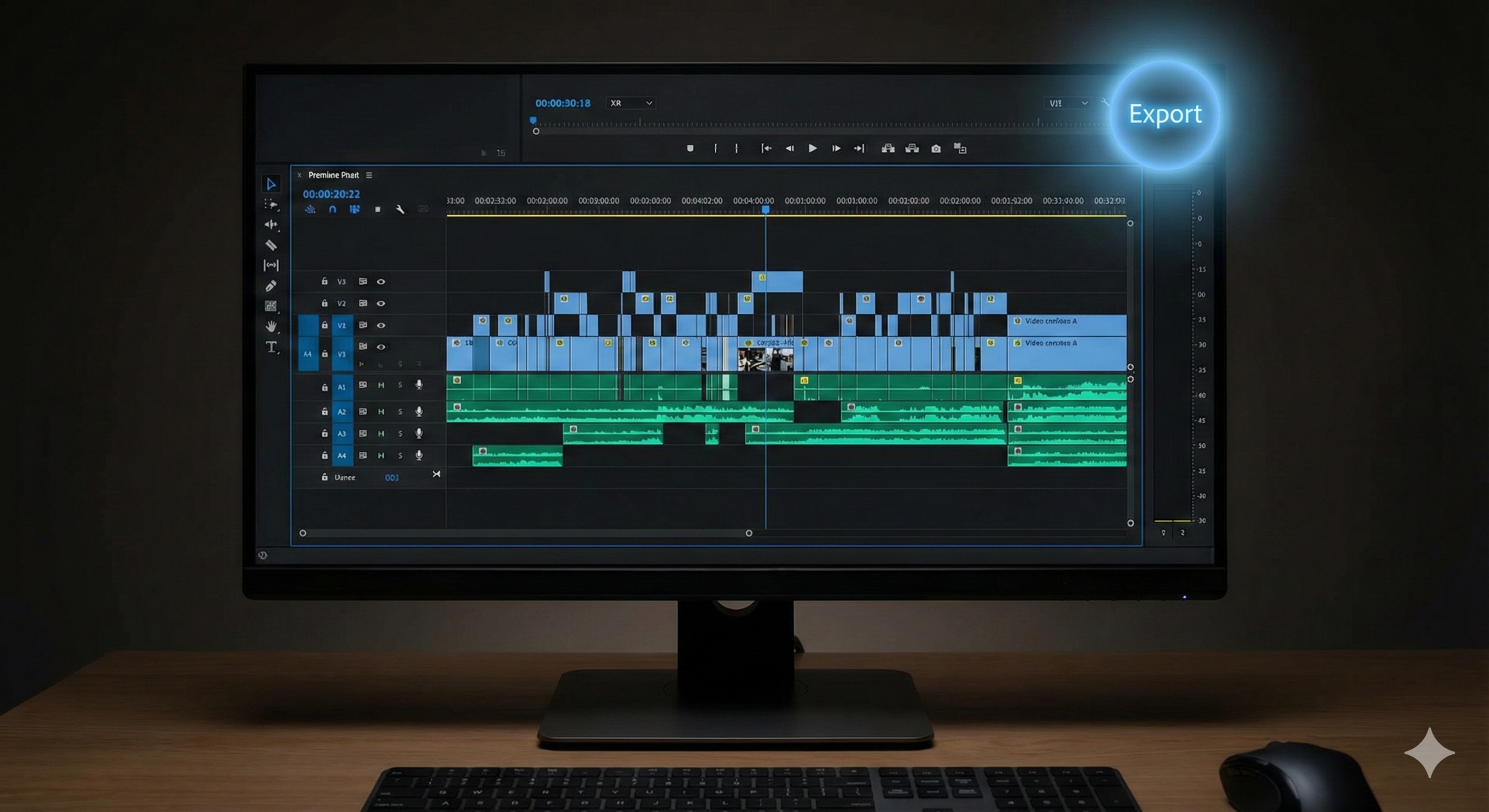Image resolution: width=1489 pixels, height=812 pixels.
Task: Click the Export Frame camera icon
Action: pyautogui.click(x=935, y=149)
